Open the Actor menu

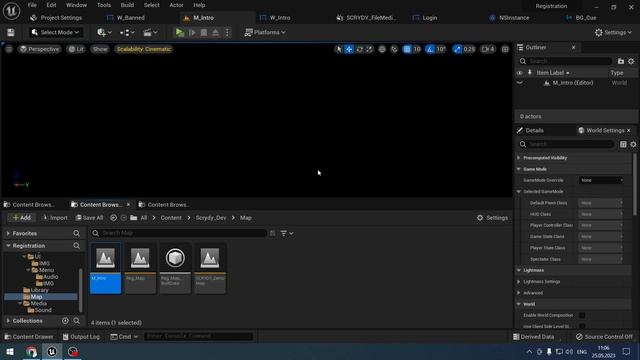[176, 5]
